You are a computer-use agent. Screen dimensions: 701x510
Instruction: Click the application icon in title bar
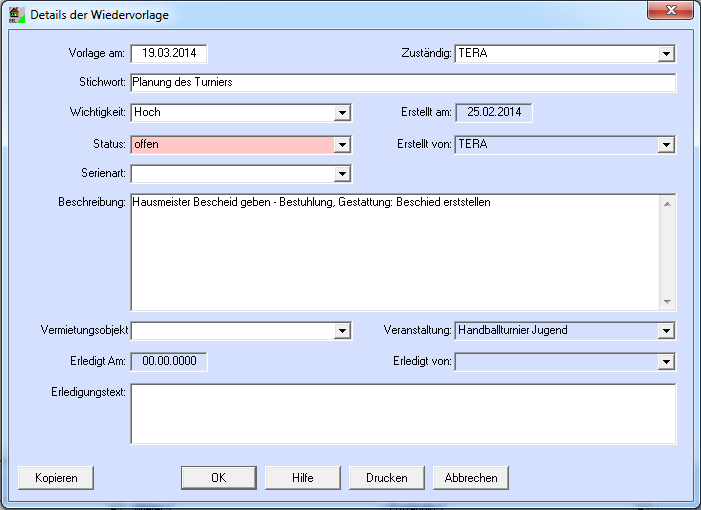[x=15, y=15]
